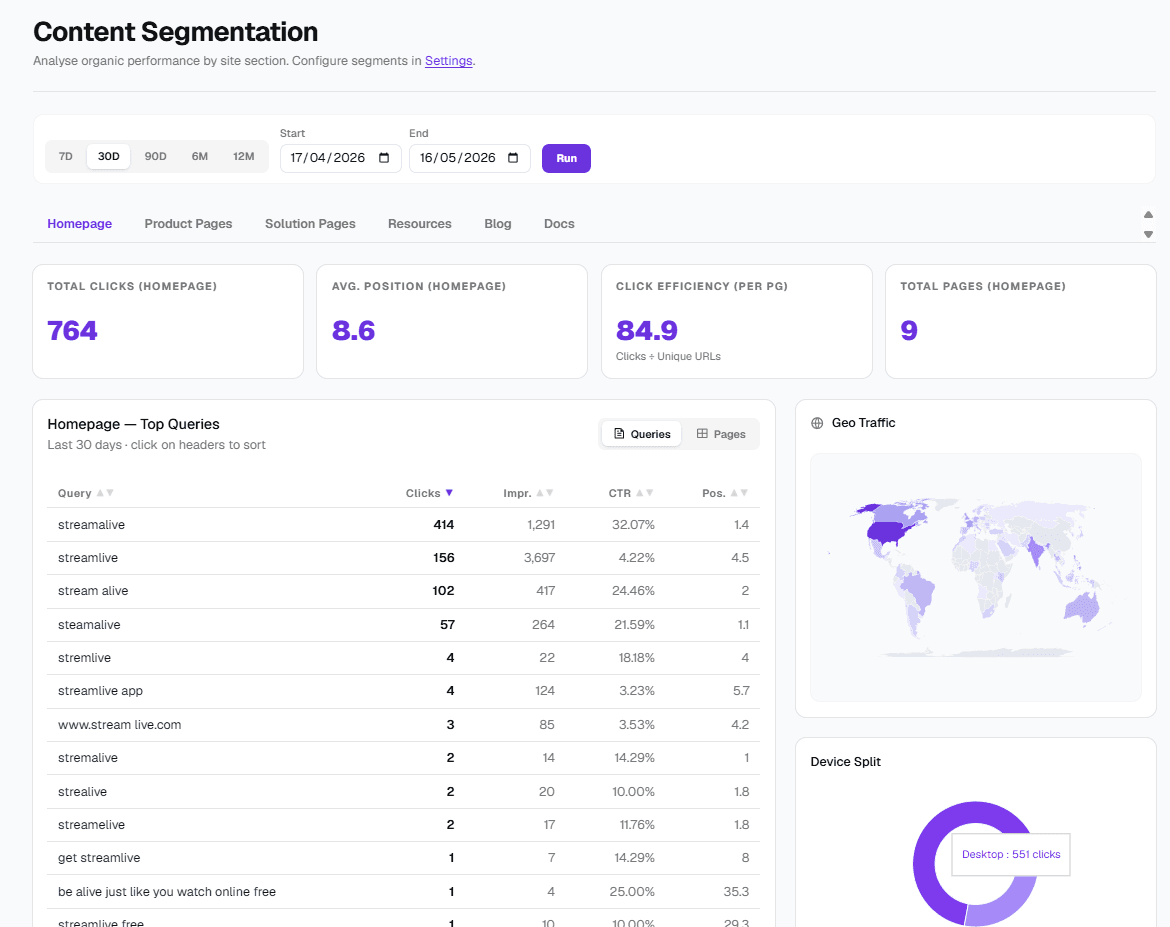Image resolution: width=1170 pixels, height=927 pixels.
Task: Click the globe icon beside Geo Traffic
Action: pyautogui.click(x=817, y=423)
